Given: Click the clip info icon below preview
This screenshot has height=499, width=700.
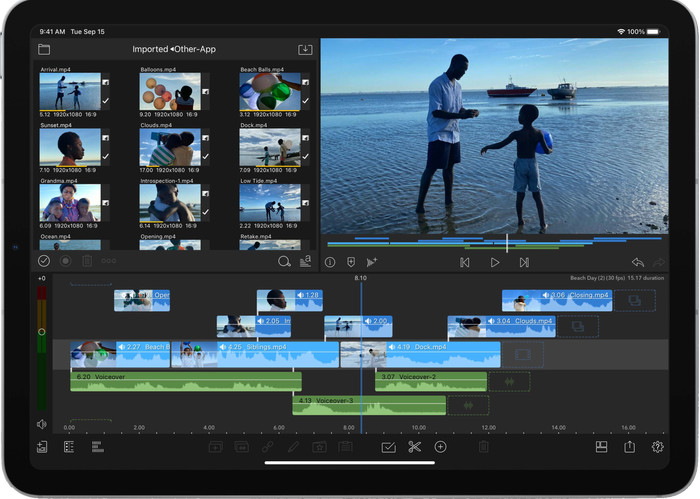Looking at the screenshot, I should 330,262.
